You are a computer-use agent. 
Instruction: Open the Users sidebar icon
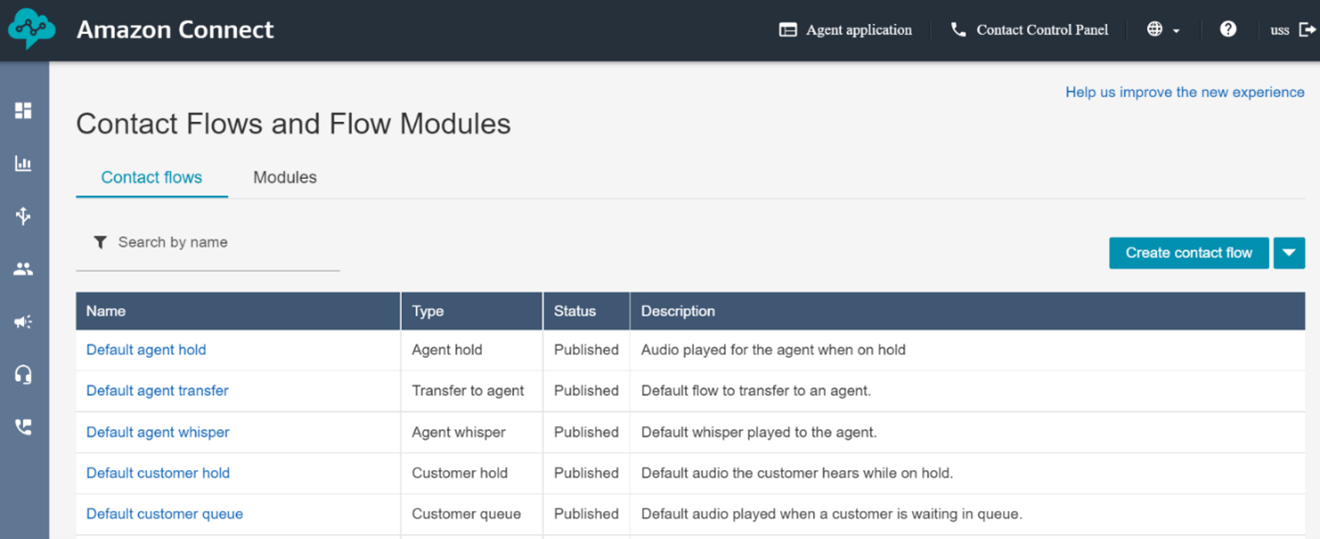(x=23, y=269)
